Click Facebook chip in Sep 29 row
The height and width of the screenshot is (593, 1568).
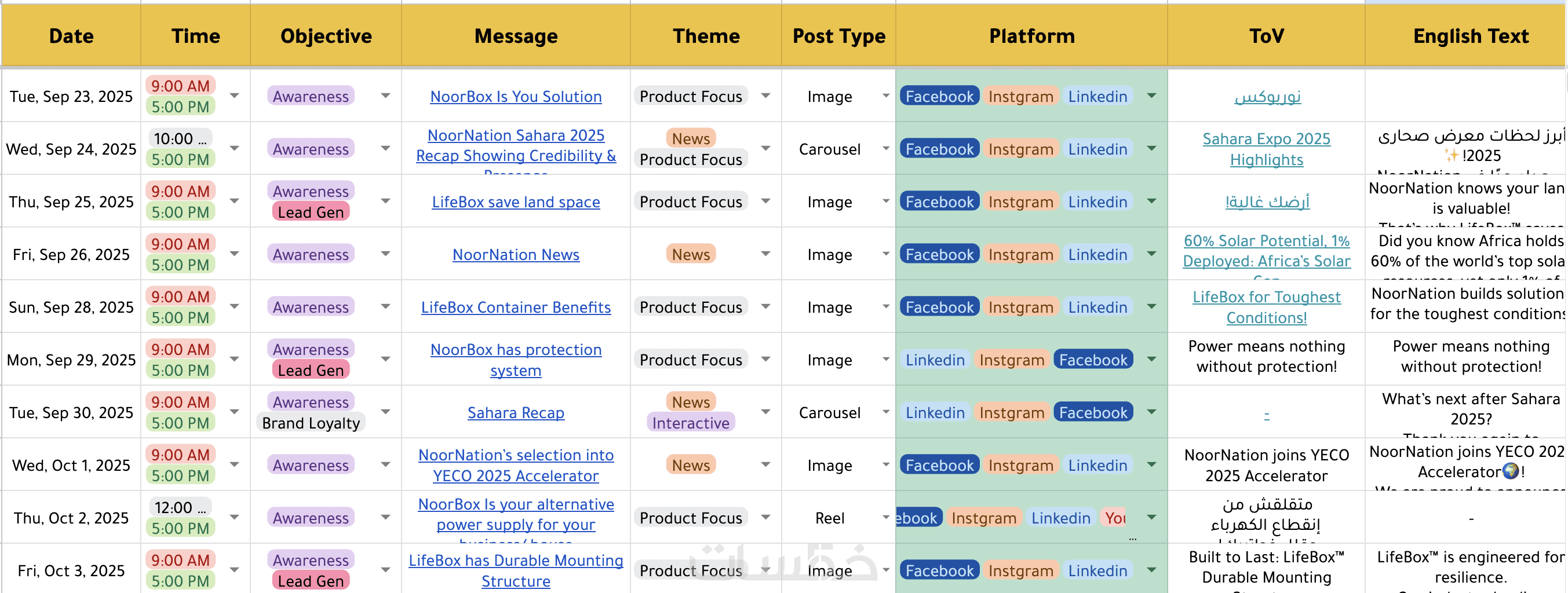click(1093, 360)
